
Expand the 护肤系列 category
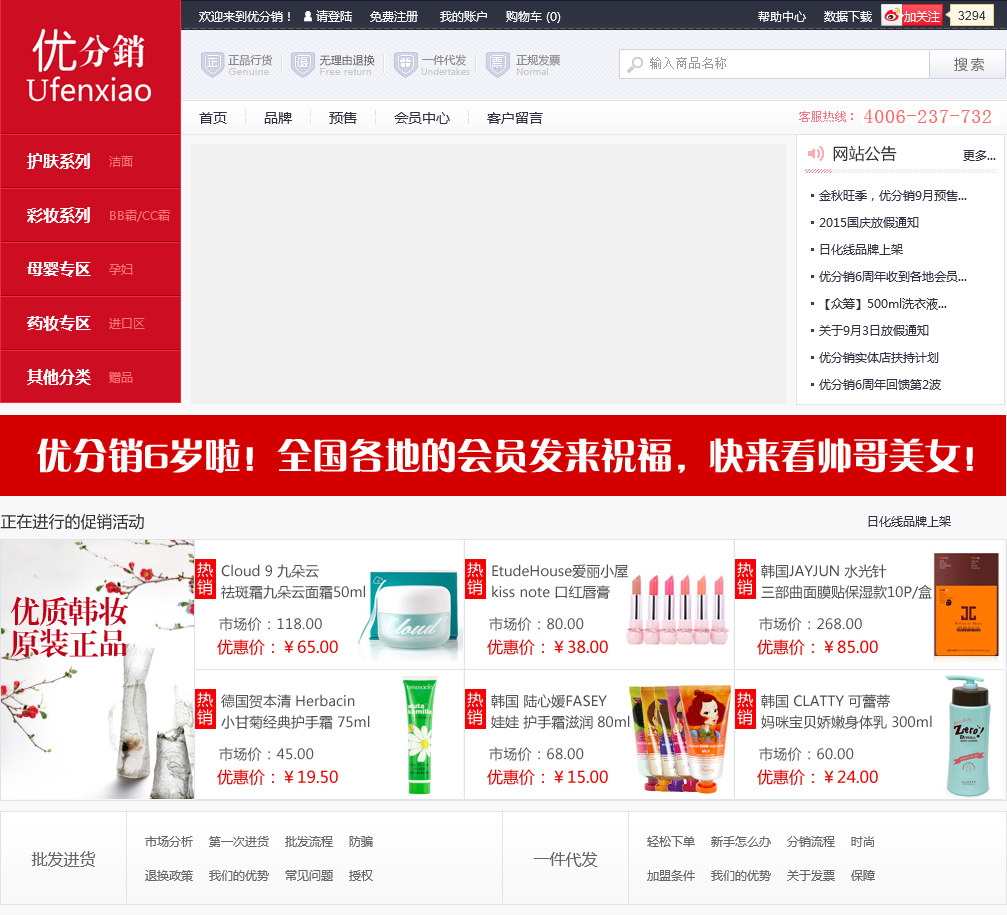coord(58,161)
